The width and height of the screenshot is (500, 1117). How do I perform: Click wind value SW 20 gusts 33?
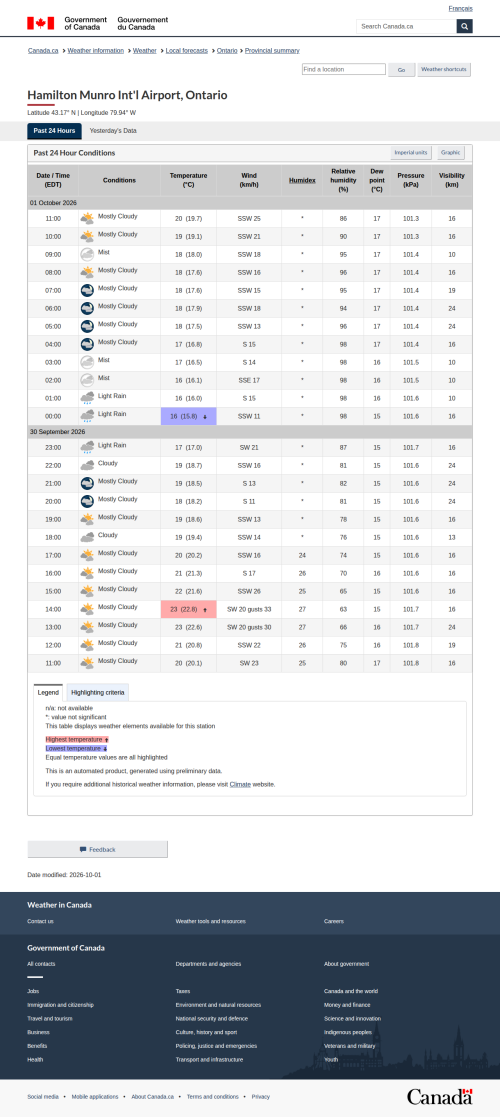pyautogui.click(x=249, y=610)
